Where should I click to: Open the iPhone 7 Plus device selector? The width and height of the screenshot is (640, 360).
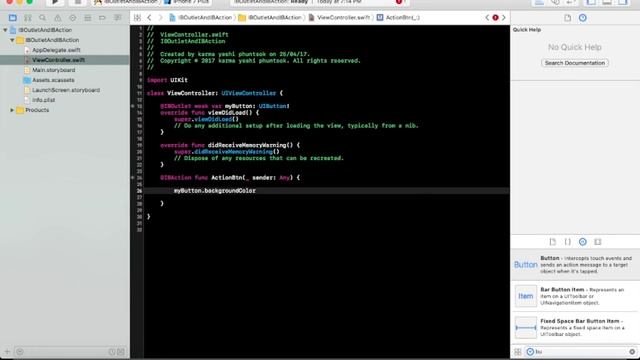coord(187,2)
